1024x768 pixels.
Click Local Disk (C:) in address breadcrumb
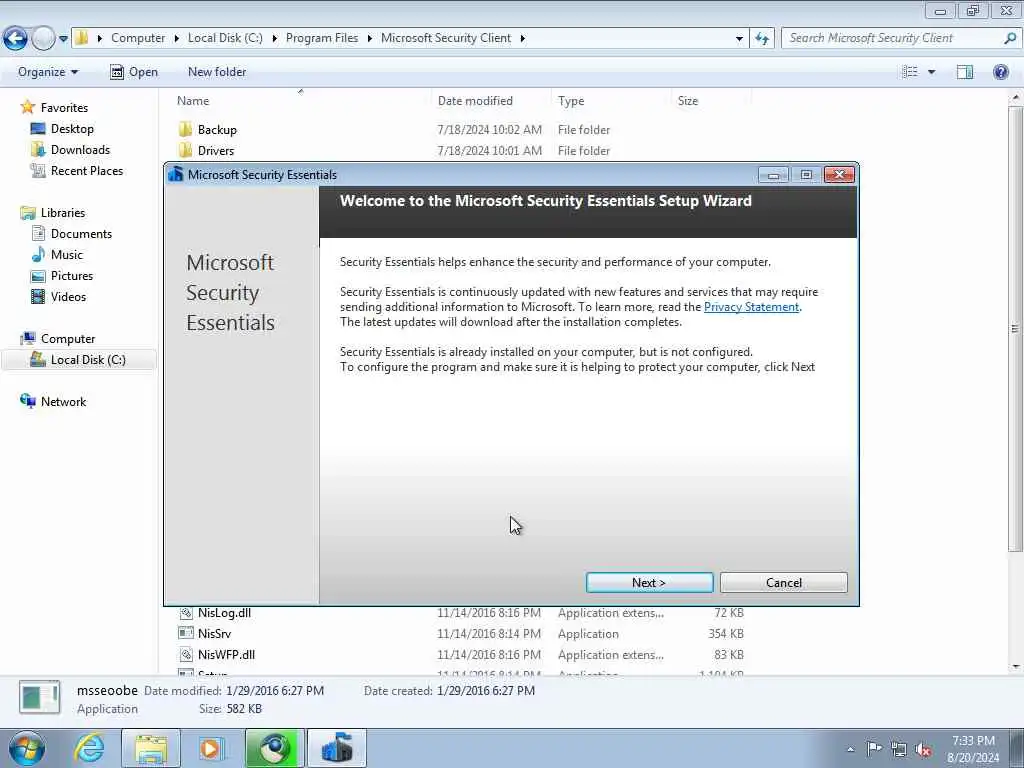pos(225,38)
